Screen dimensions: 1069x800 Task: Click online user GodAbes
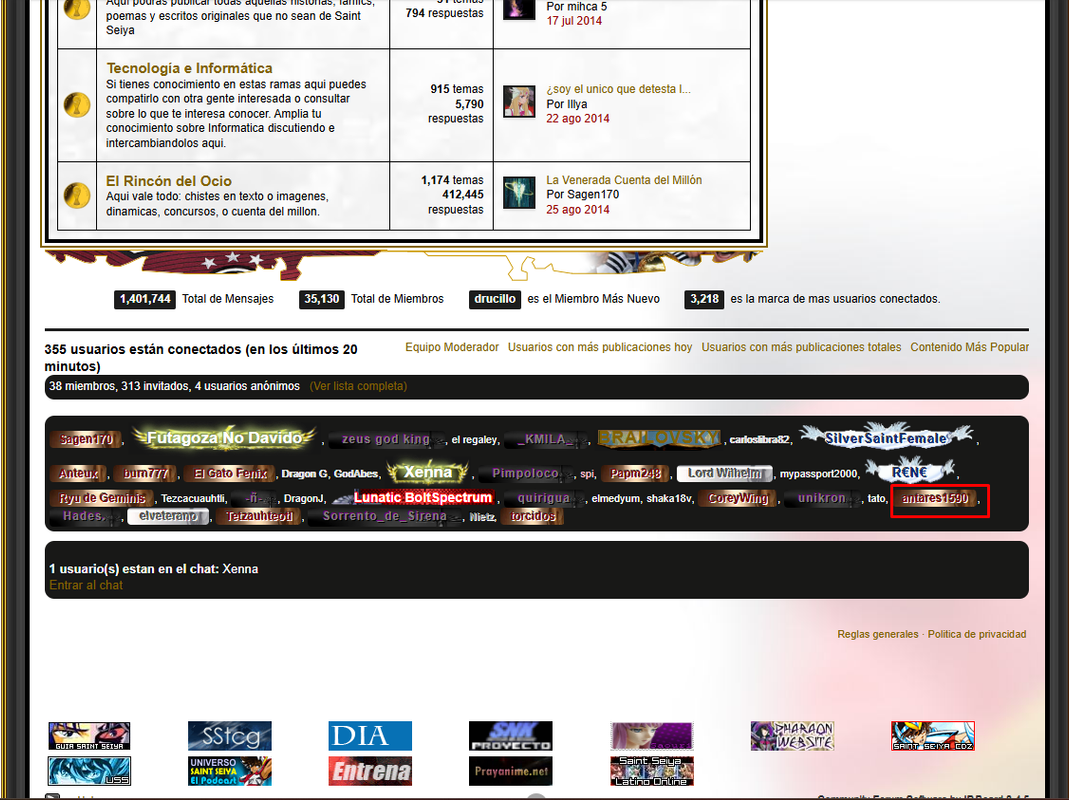tap(356, 474)
